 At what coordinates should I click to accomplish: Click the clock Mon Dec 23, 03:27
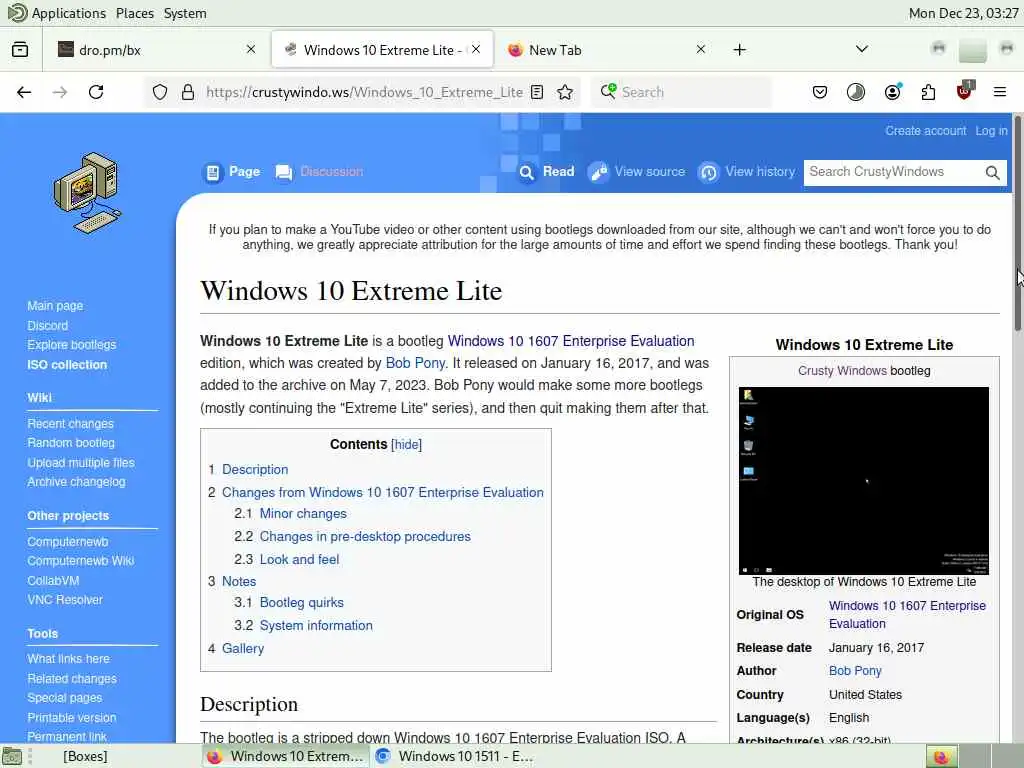[x=963, y=13]
